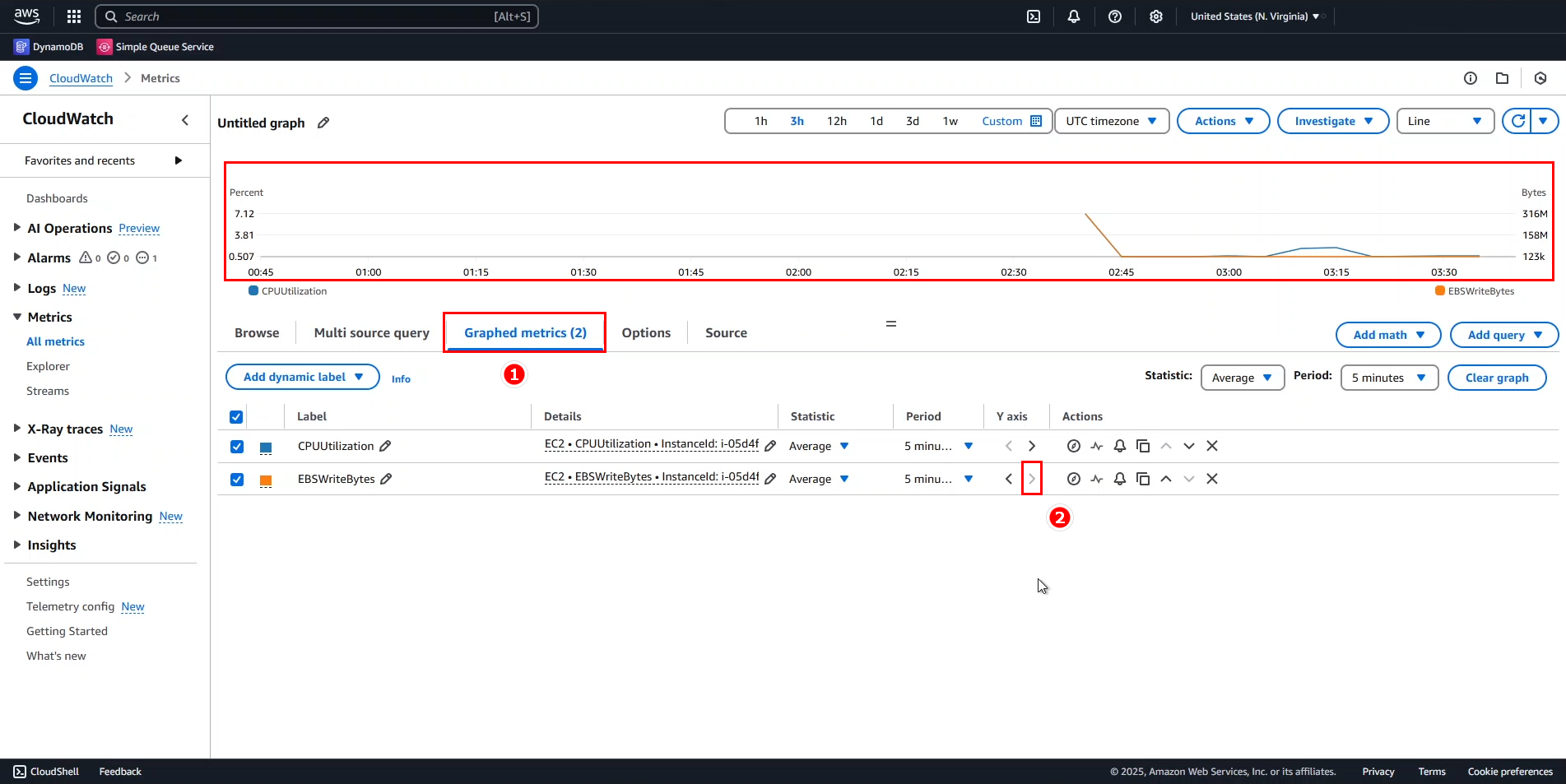Uncheck the EBSWriteBytes metric checkbox

tap(237, 479)
